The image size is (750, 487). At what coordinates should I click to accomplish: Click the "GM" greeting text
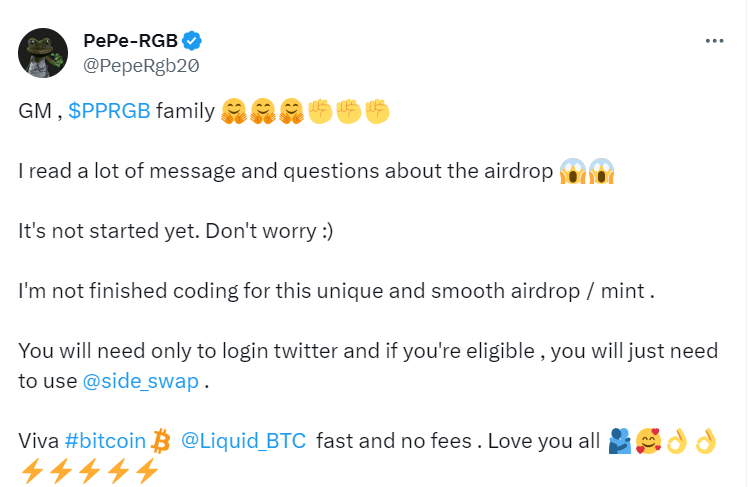[34, 111]
